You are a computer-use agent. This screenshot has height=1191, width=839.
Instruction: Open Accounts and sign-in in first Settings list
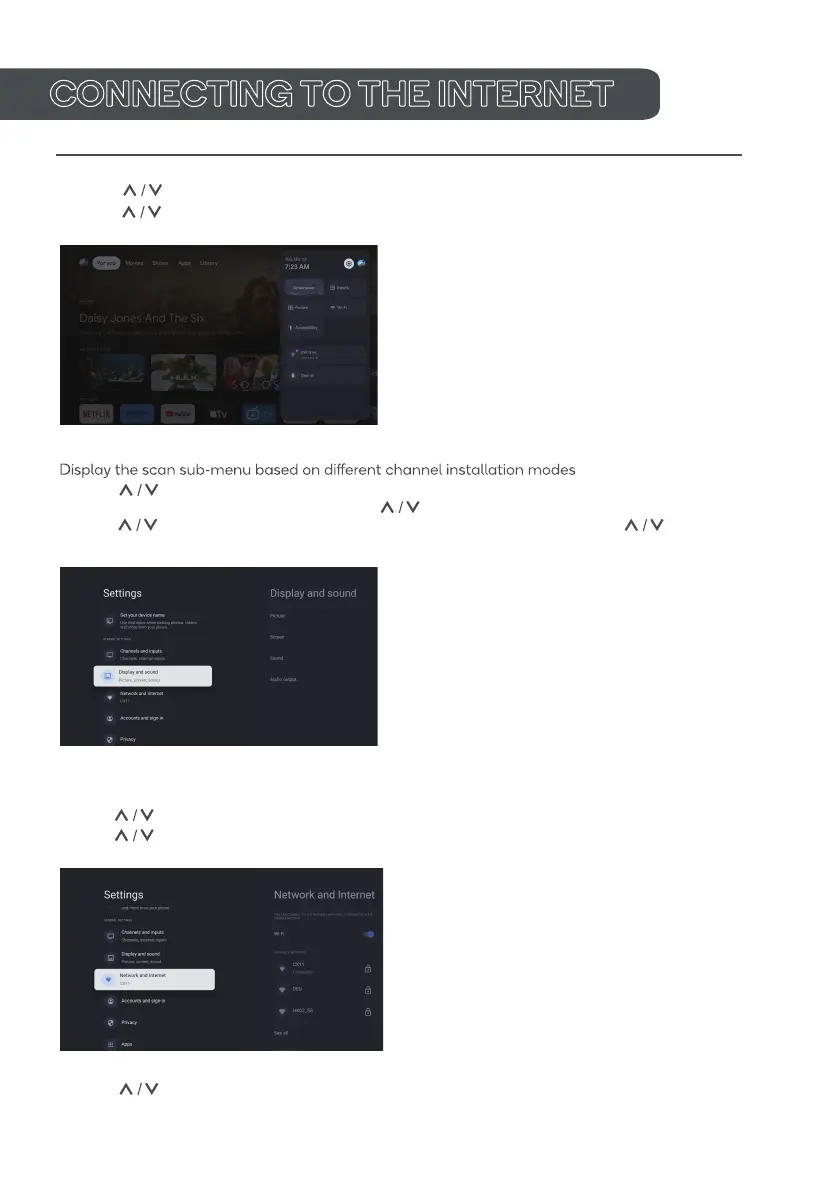tap(141, 718)
